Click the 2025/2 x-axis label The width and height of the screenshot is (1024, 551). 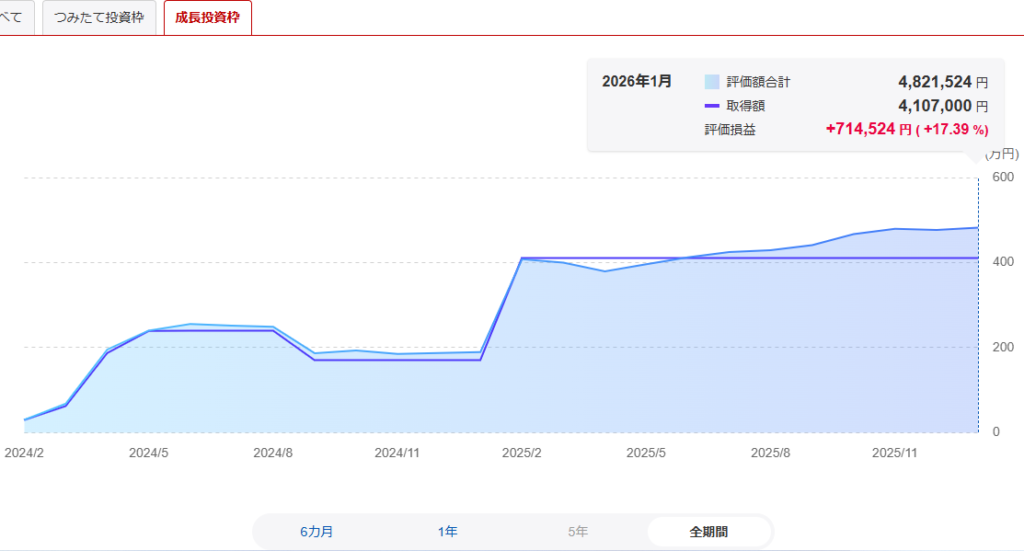(x=521, y=452)
